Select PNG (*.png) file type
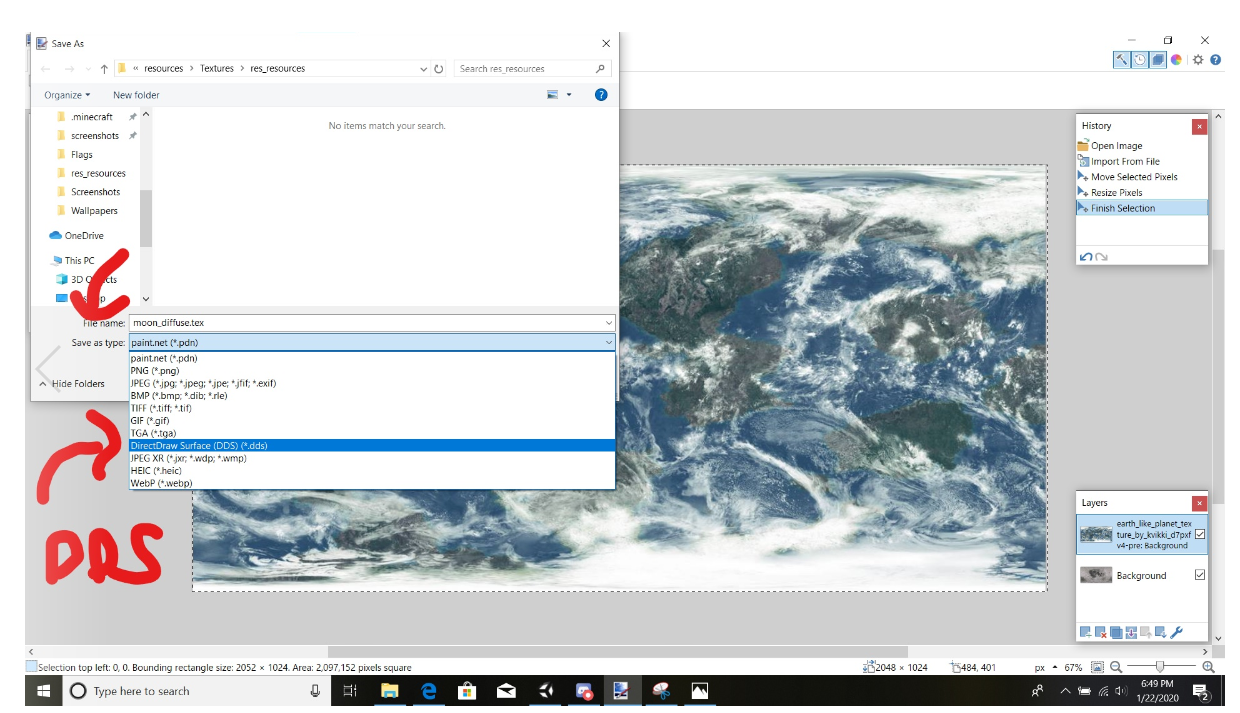The image size is (1240, 713). click(x=371, y=371)
